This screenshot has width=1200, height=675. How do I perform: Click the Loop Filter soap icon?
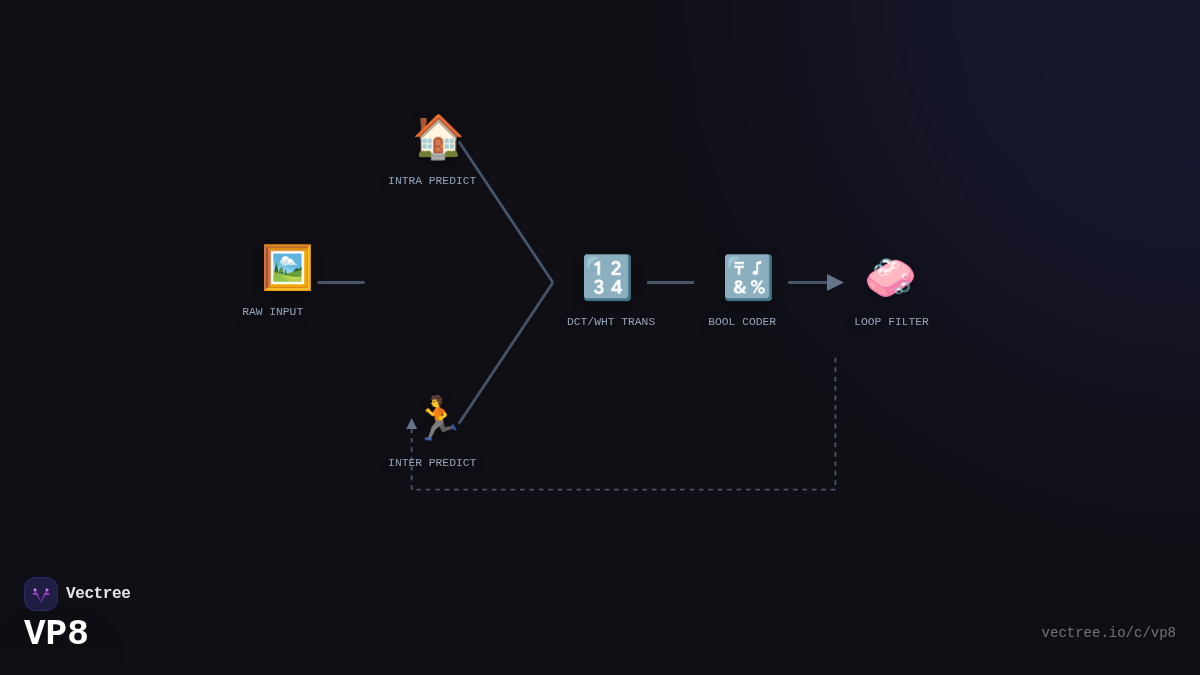tap(889, 278)
